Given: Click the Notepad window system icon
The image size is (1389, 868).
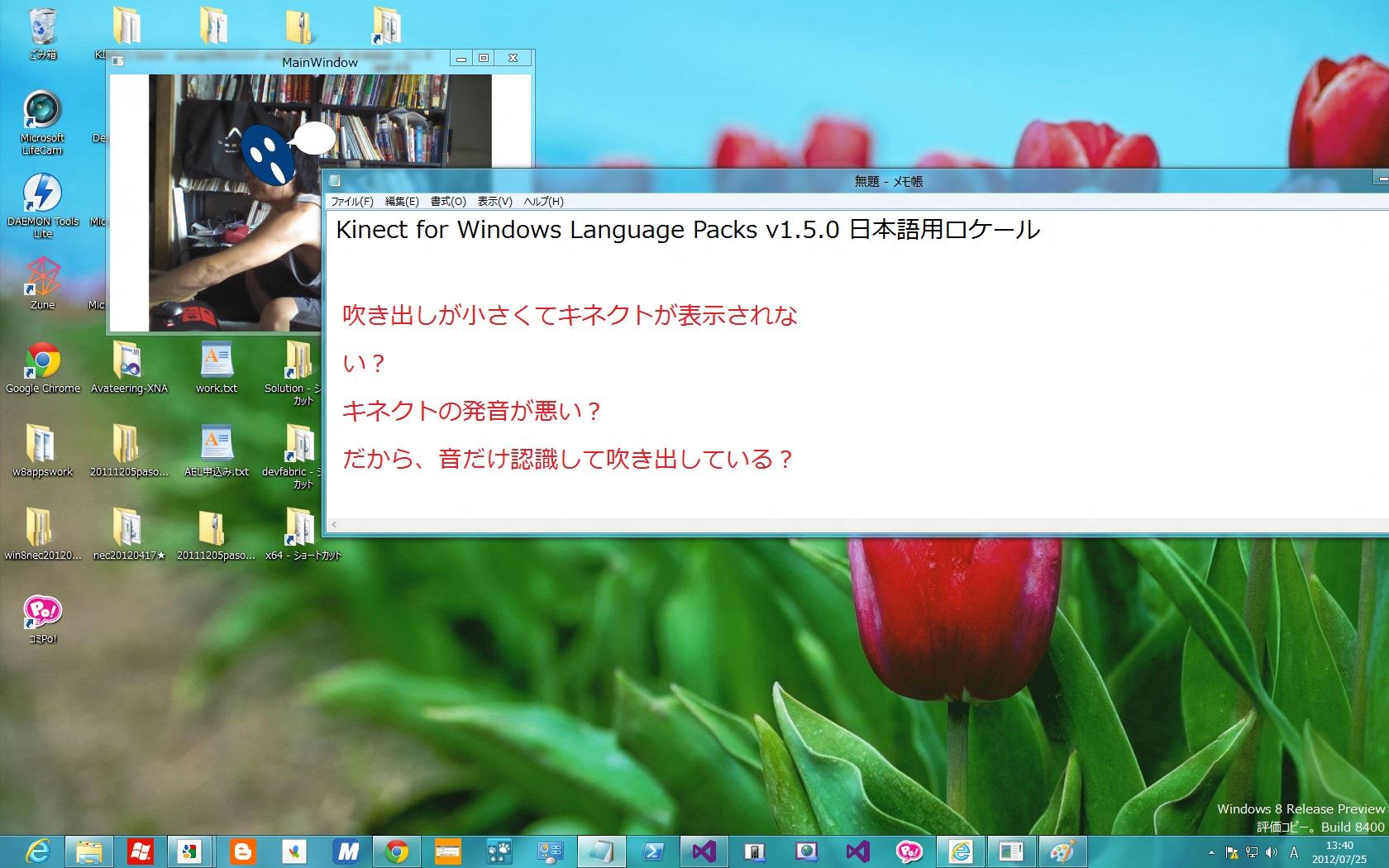Looking at the screenshot, I should point(335,181).
